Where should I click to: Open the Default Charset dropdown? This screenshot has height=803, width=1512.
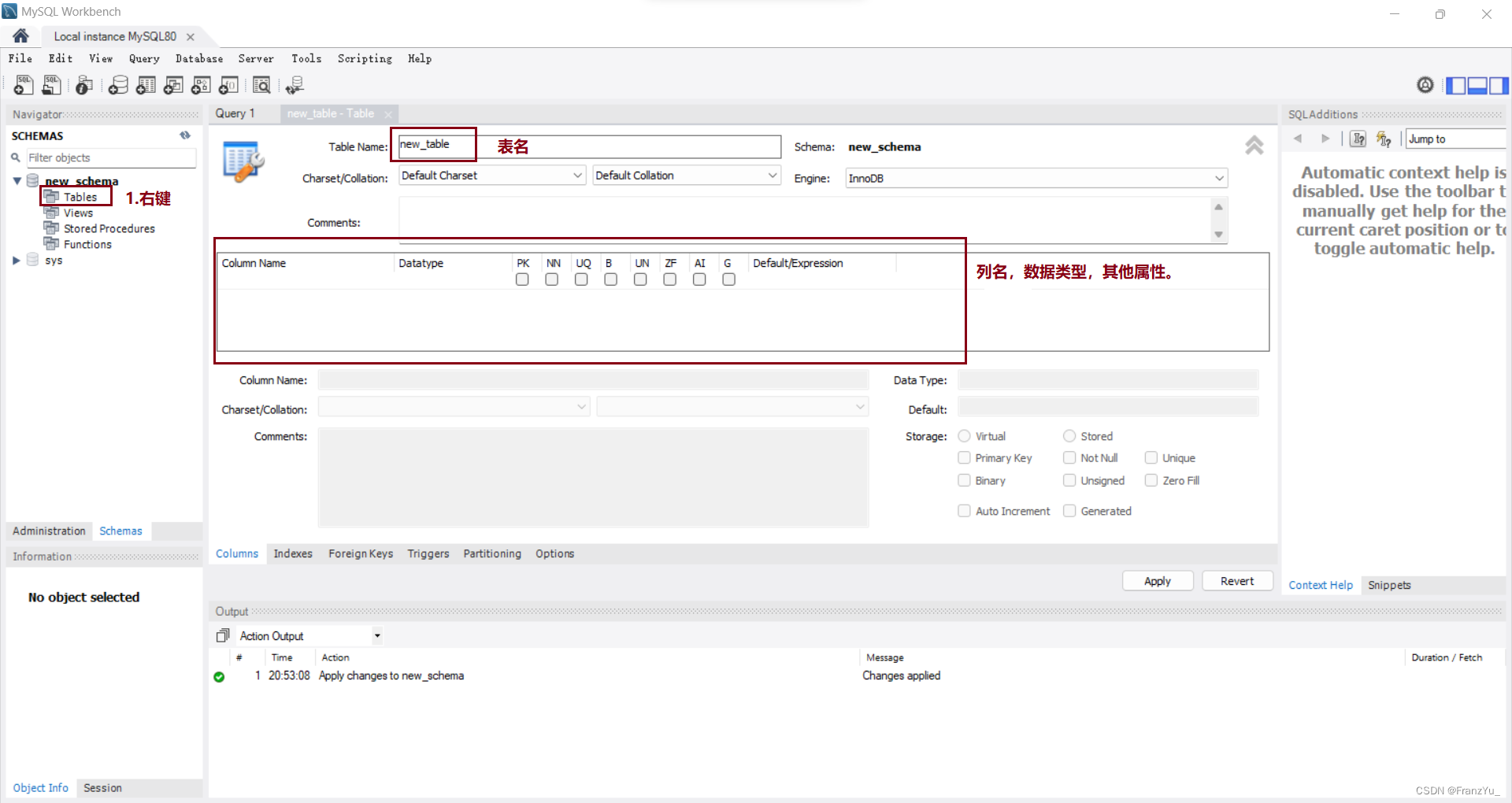click(x=492, y=176)
